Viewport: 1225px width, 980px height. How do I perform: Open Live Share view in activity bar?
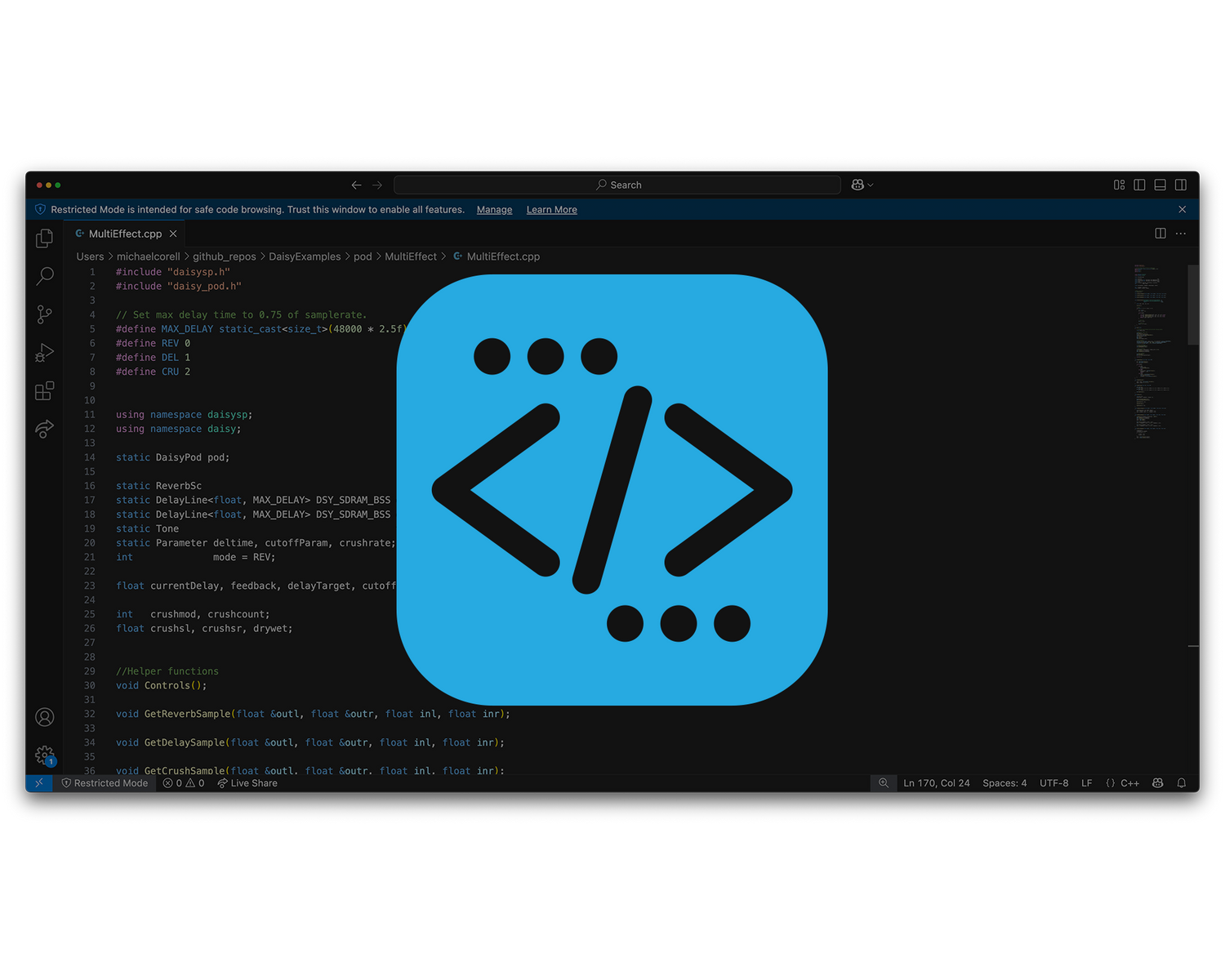(45, 429)
